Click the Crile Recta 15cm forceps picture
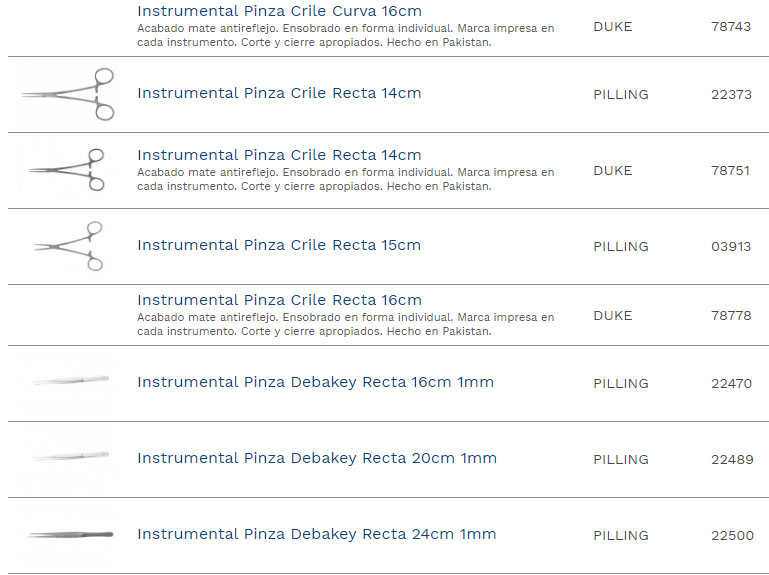The image size is (769, 575). point(69,246)
